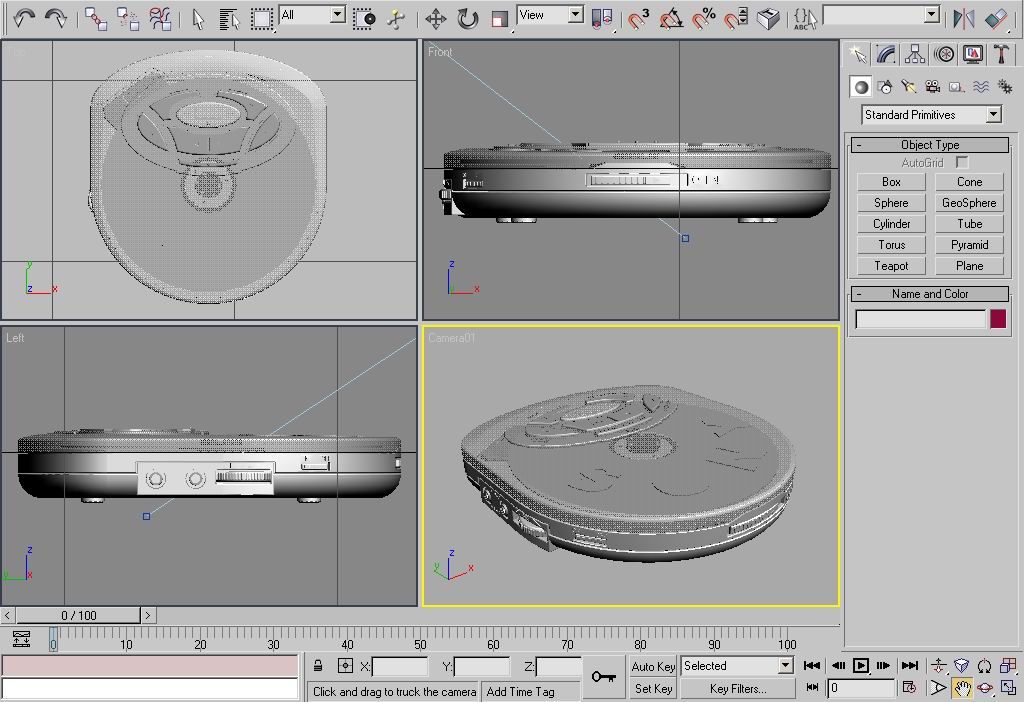
Task: Toggle Absolute/Offset transform type-in mode
Action: coord(345,666)
